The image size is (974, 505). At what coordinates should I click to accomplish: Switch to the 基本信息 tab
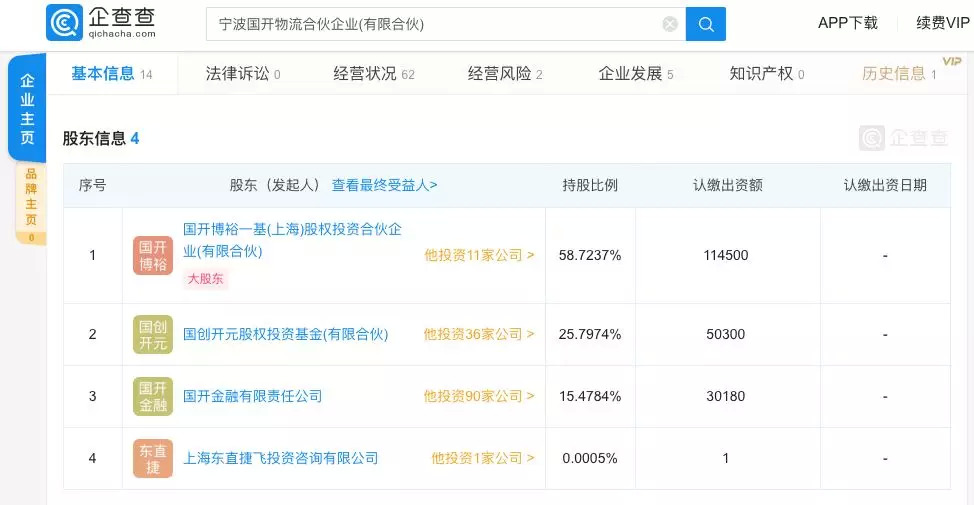point(112,74)
